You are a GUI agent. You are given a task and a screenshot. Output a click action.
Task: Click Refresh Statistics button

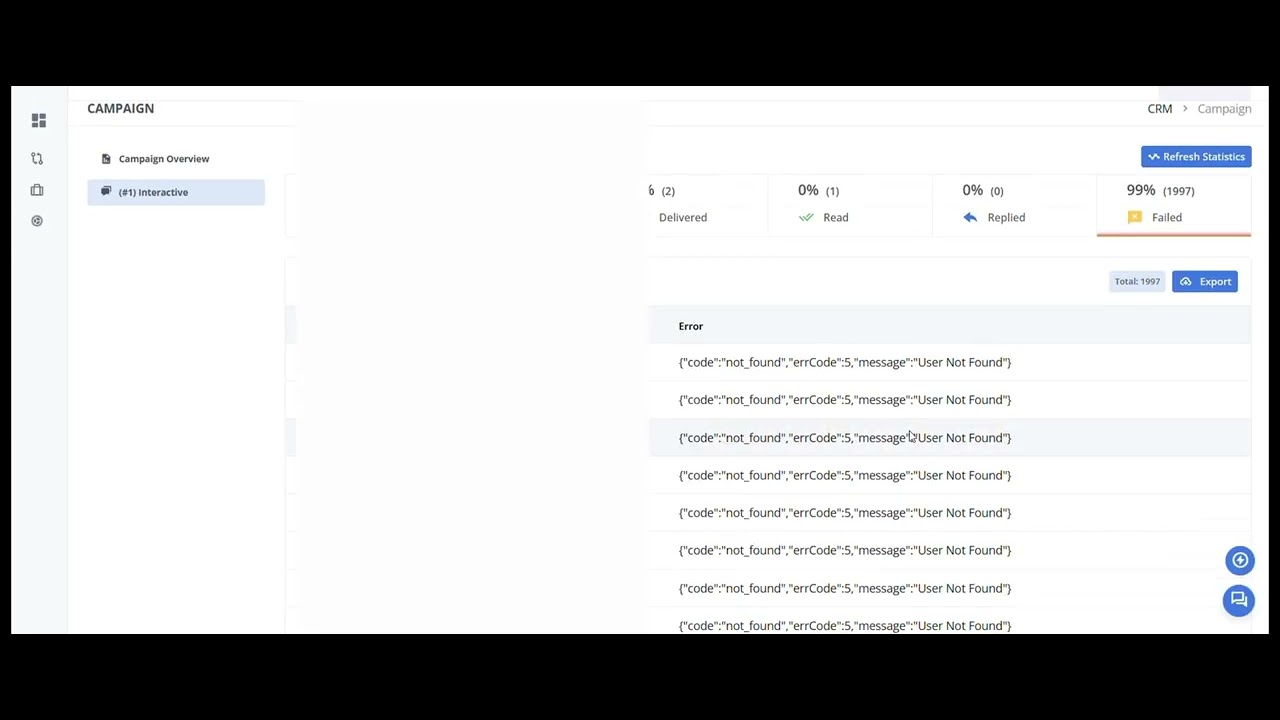[x=1196, y=157]
